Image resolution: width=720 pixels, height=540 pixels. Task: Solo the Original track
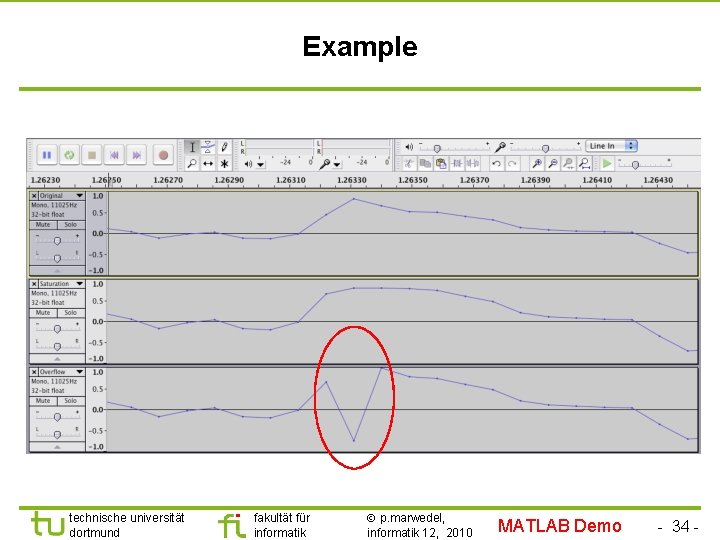point(71,225)
